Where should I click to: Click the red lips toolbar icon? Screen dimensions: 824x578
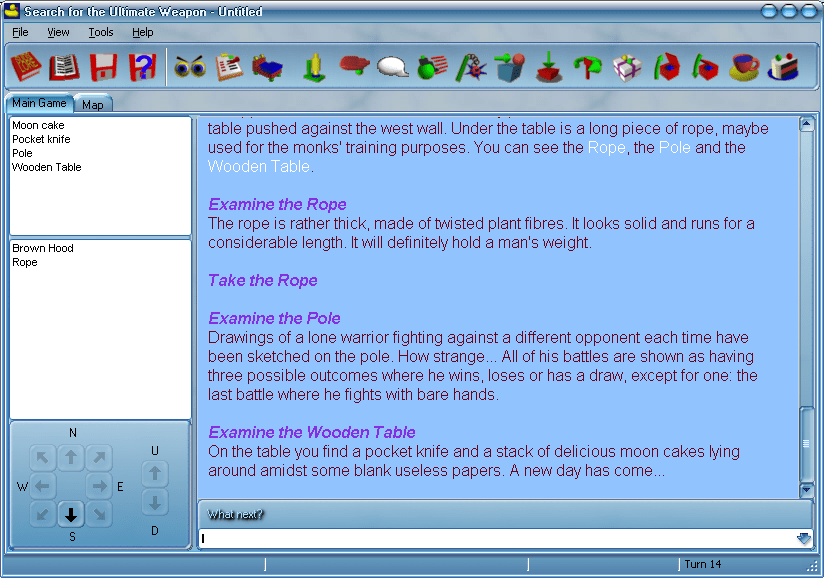click(x=354, y=67)
